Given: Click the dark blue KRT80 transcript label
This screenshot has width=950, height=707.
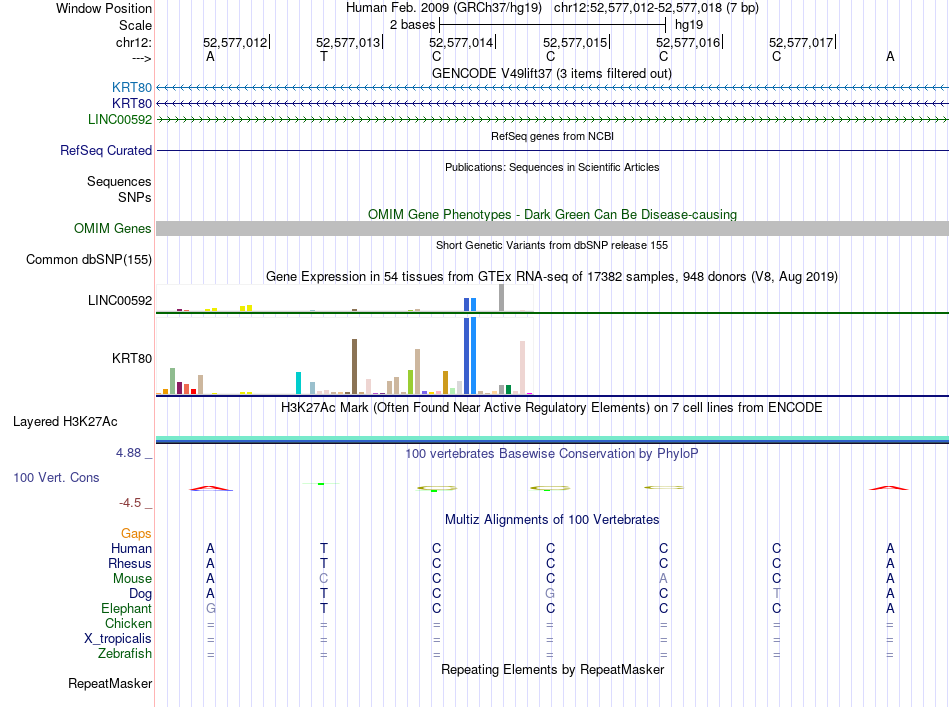Looking at the screenshot, I should tap(131, 104).
